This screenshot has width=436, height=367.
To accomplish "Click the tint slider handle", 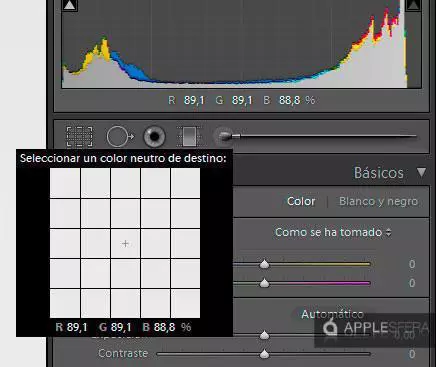I will pos(264,283).
